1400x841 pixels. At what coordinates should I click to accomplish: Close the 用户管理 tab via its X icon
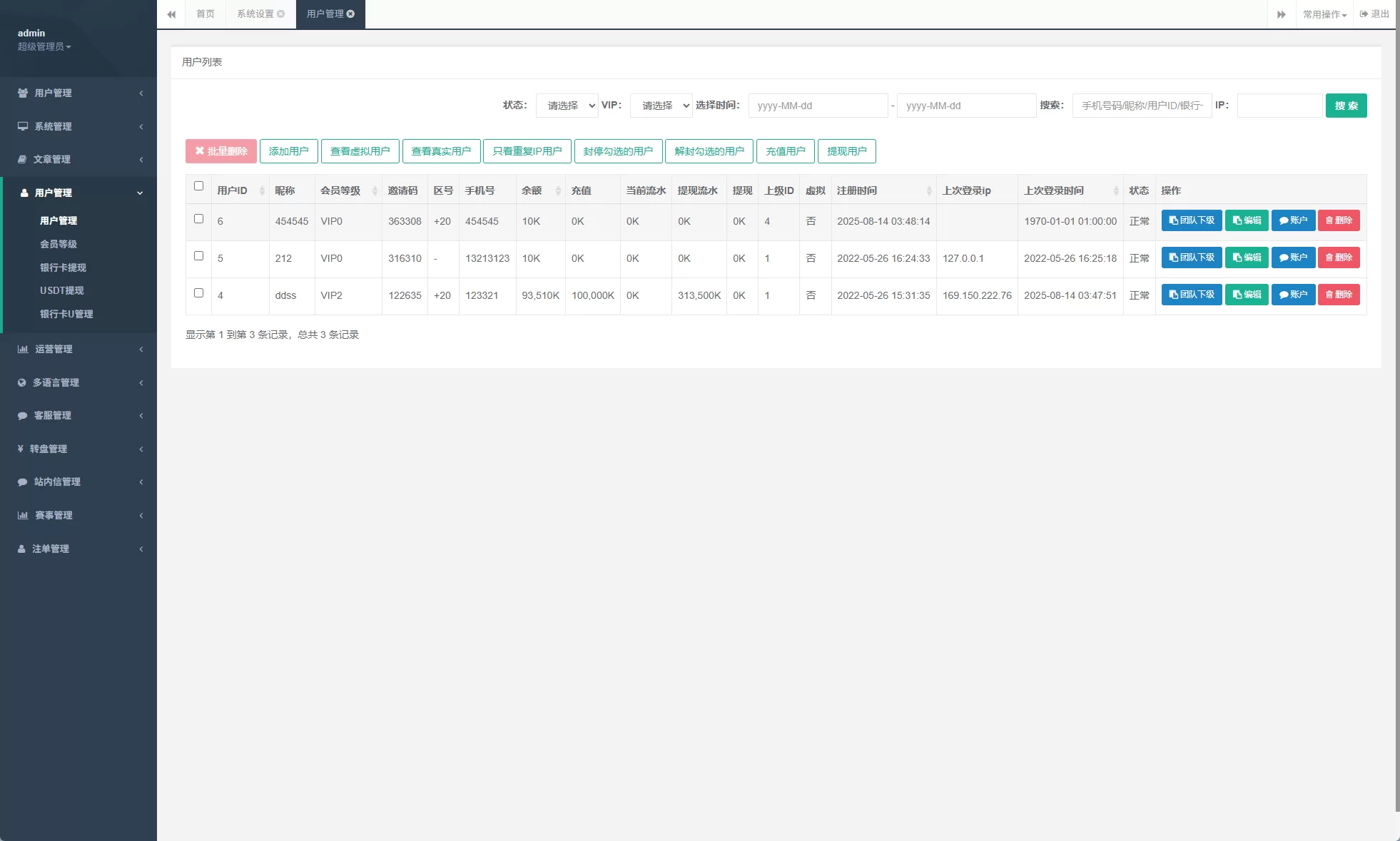pyautogui.click(x=351, y=14)
